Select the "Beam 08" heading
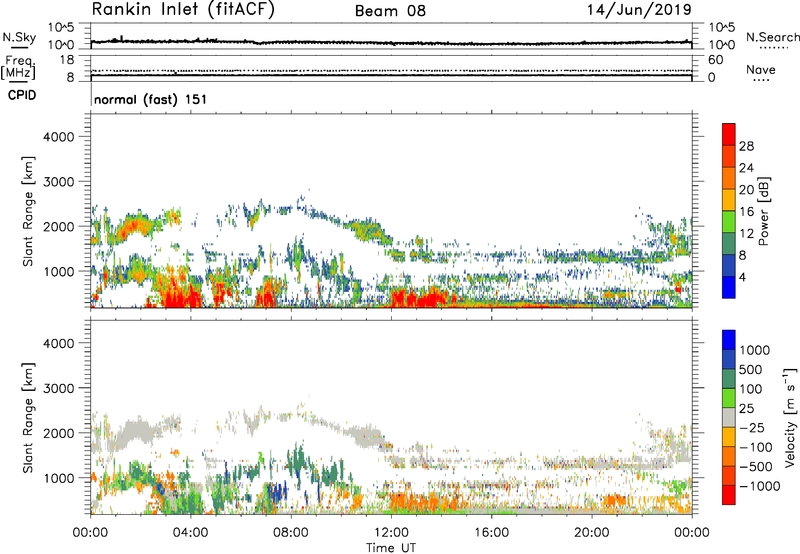The image size is (800, 554). pyautogui.click(x=390, y=11)
